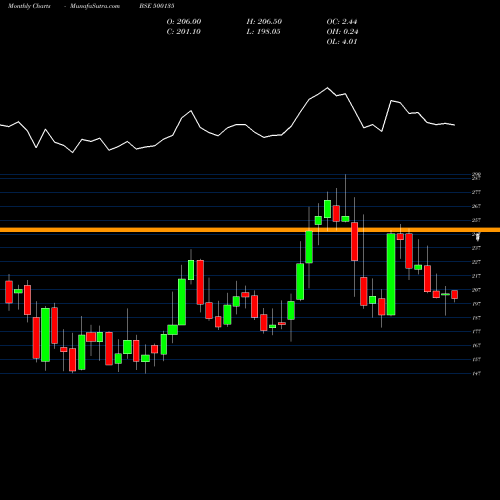Screen dimensions: 500x500
Task: Select the open value "O: 206.00"
Action: click(184, 22)
